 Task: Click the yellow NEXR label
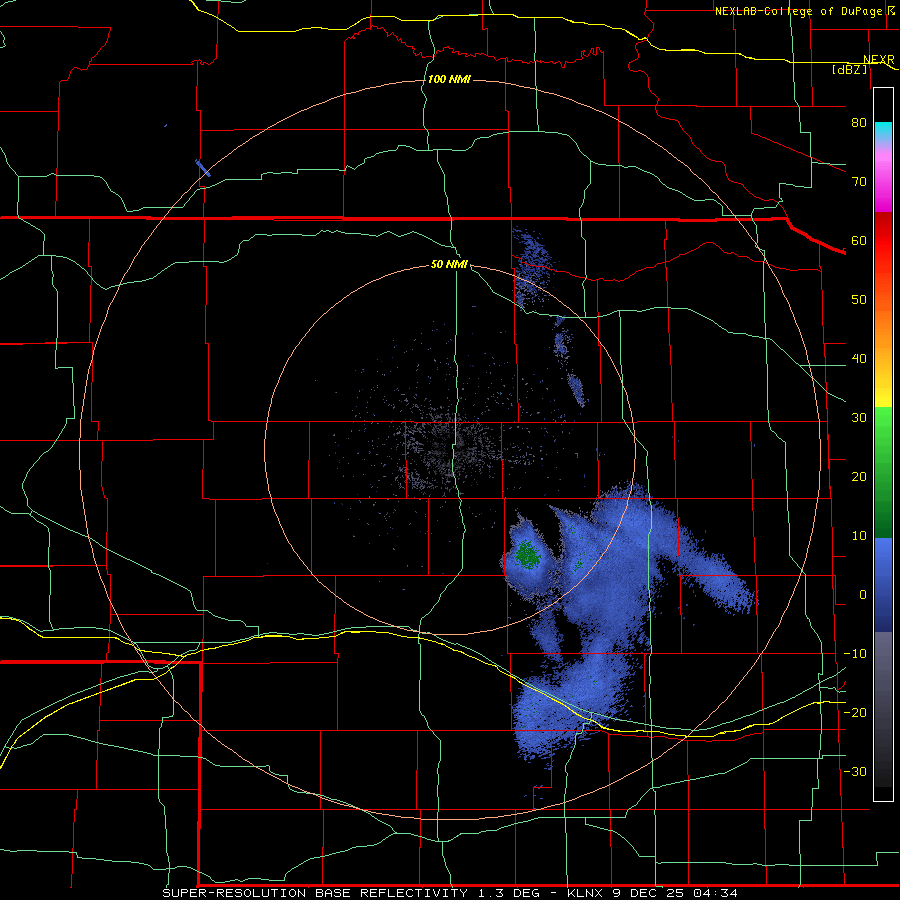(x=879, y=60)
